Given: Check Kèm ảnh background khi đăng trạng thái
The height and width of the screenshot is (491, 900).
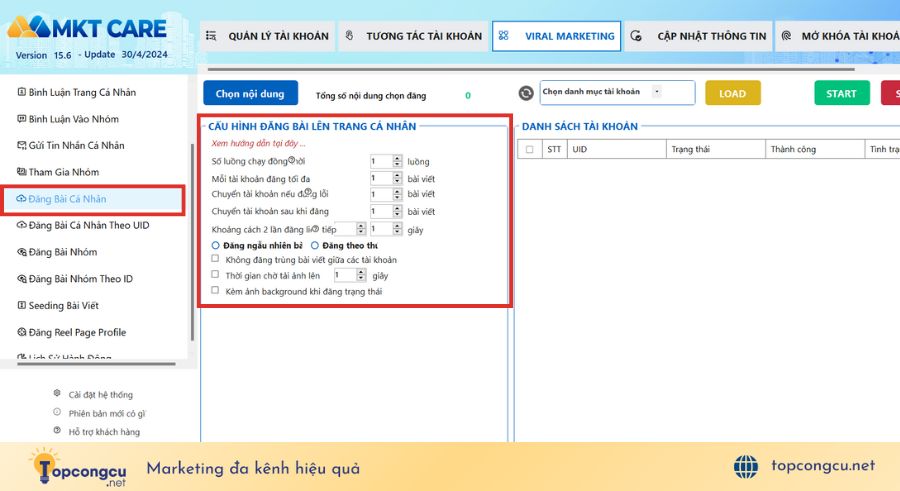Looking at the screenshot, I should (215, 291).
